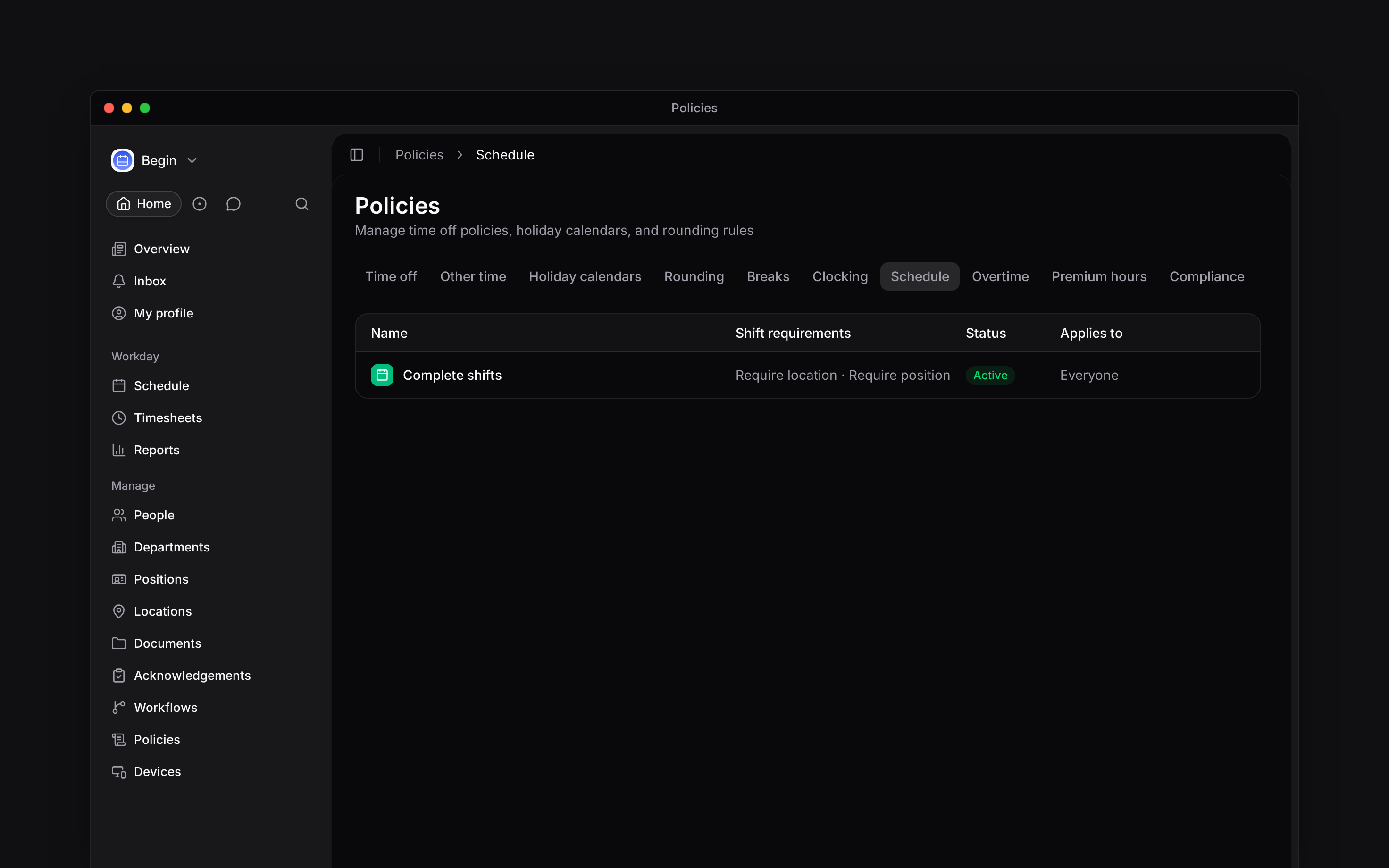The width and height of the screenshot is (1389, 868).
Task: Click the green Complete shifts calendar icon
Action: pos(382,376)
